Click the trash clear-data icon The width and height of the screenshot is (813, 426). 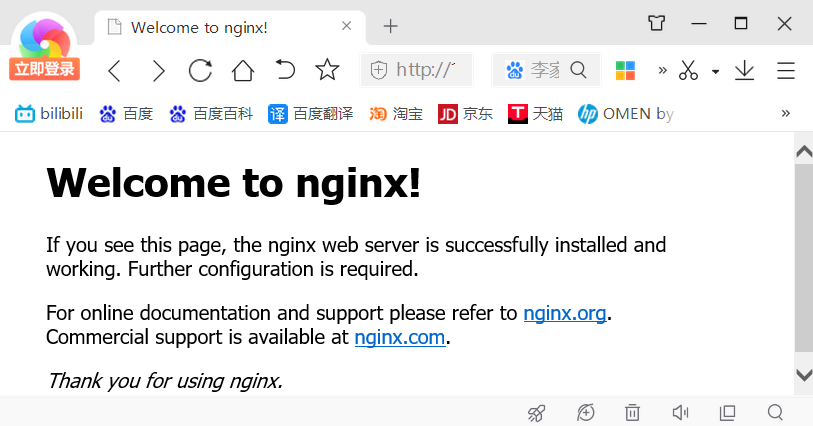point(632,413)
